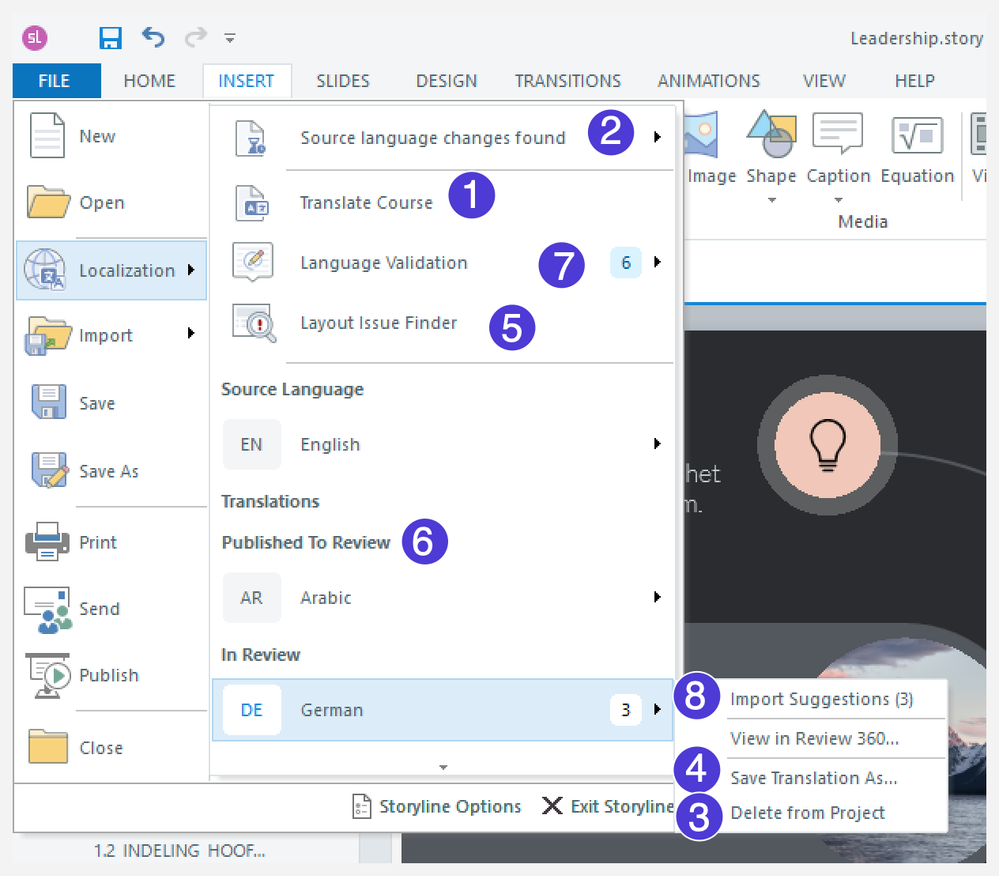Expand the Localization submenu arrow

(x=191, y=269)
